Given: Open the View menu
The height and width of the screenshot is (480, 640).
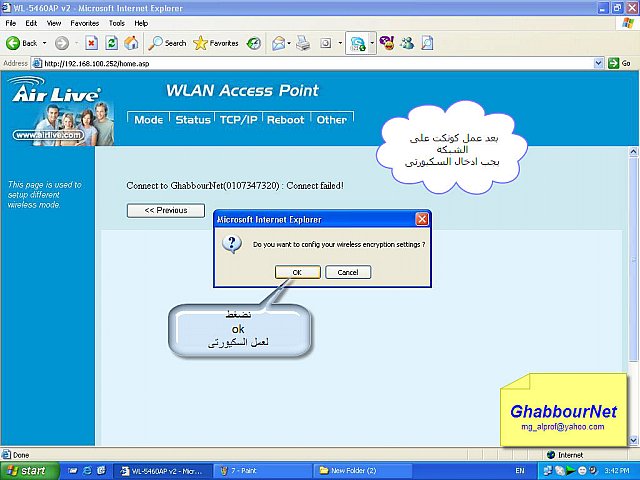Looking at the screenshot, I should pos(53,23).
